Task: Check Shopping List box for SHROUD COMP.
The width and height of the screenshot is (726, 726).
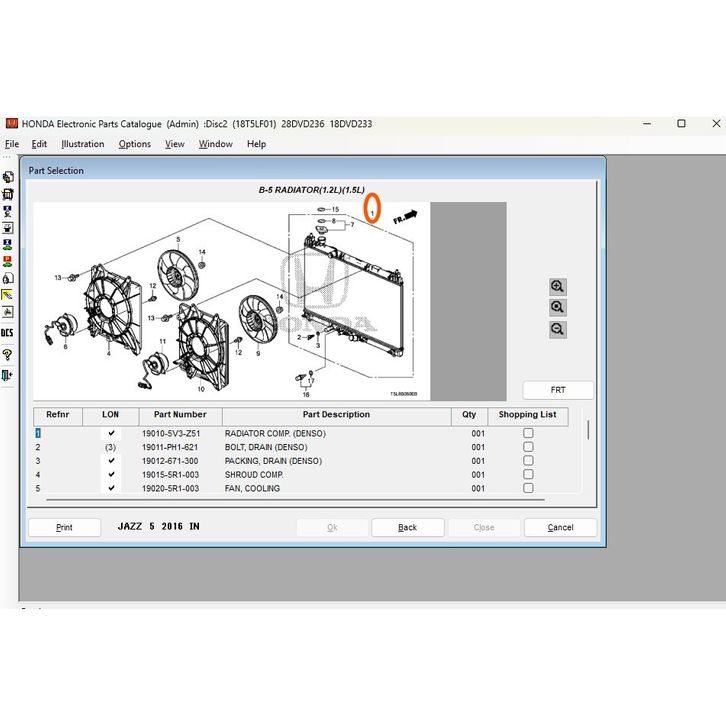Action: click(x=528, y=475)
